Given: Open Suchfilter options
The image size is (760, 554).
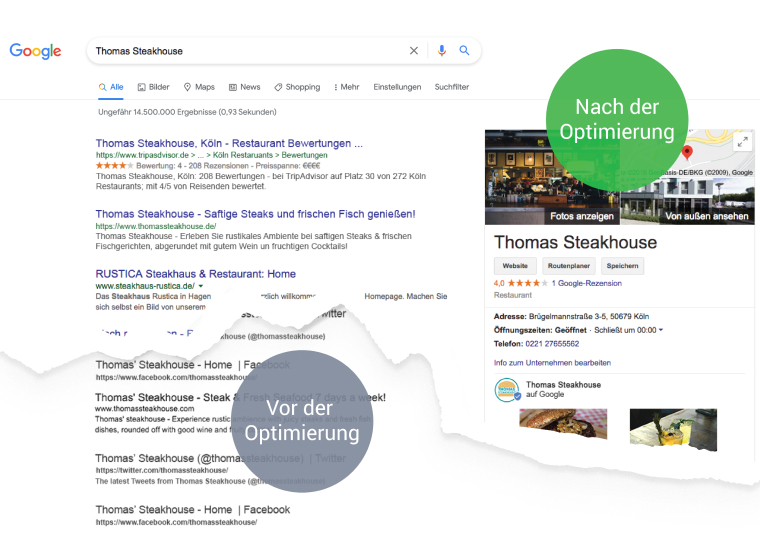Looking at the screenshot, I should click(x=452, y=87).
